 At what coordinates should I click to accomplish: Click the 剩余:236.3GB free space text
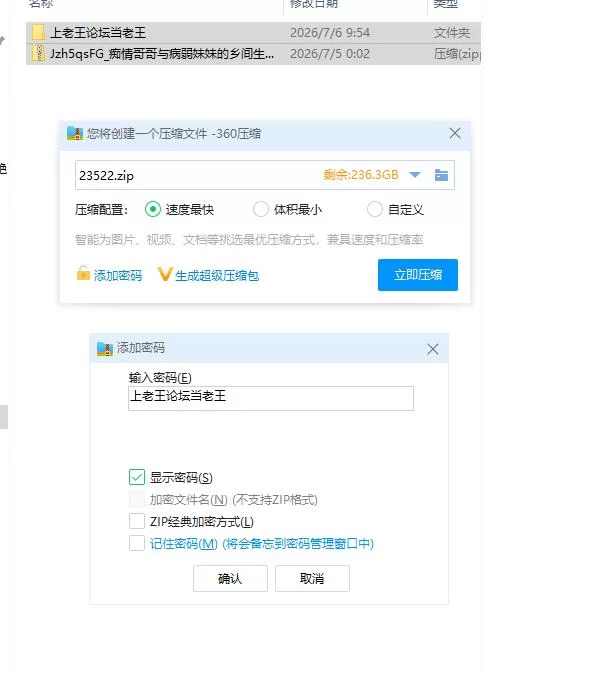(x=361, y=175)
